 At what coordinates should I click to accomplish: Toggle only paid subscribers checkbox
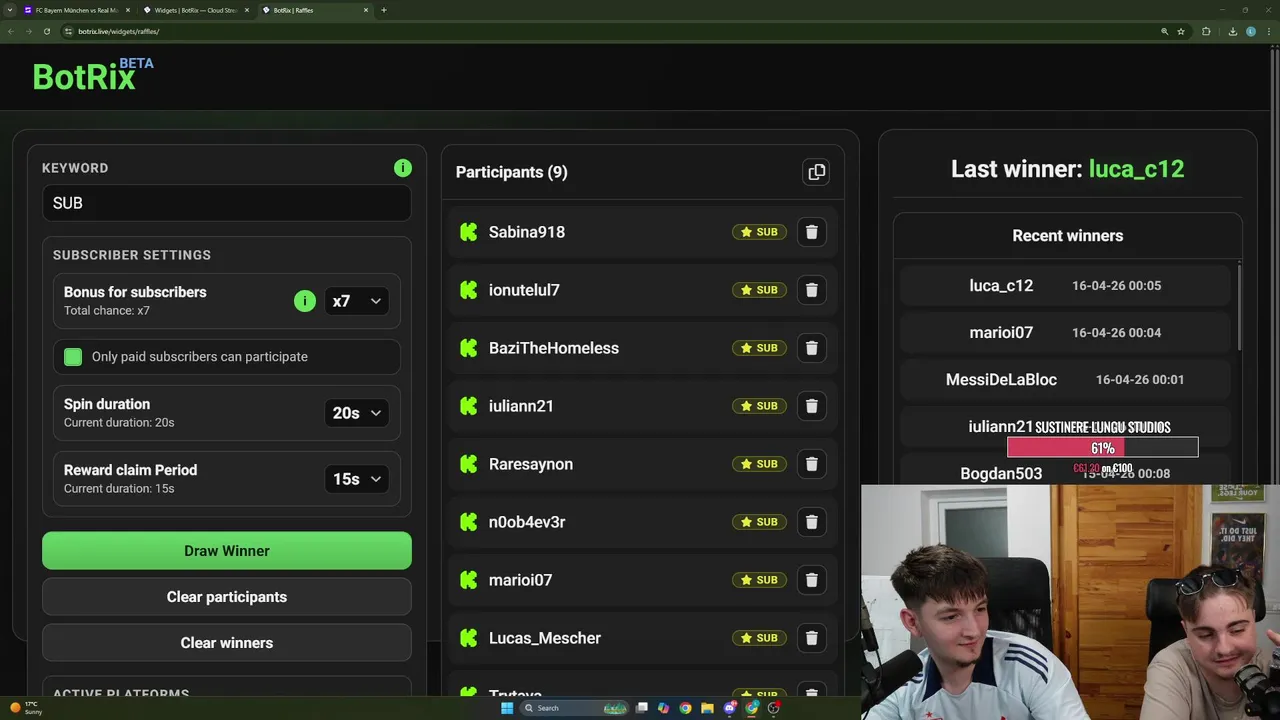click(x=73, y=357)
